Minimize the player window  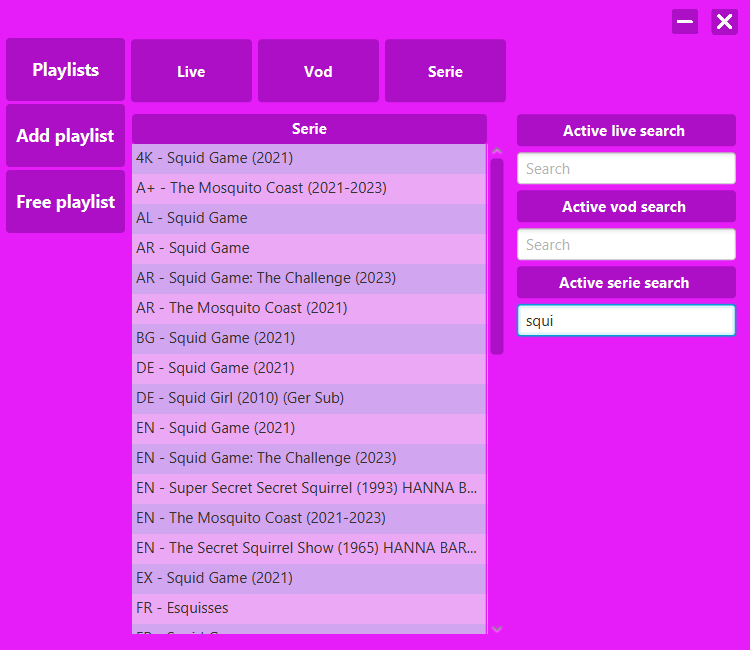(x=684, y=22)
